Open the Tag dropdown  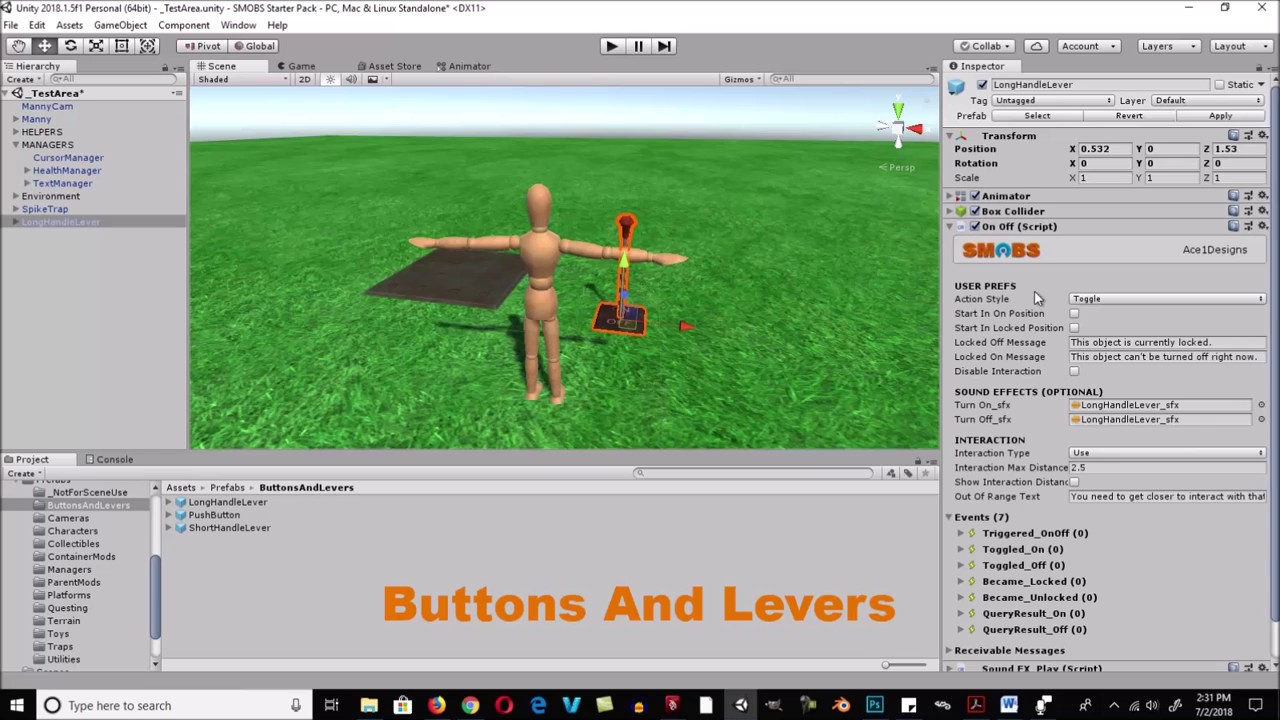pyautogui.click(x=1054, y=101)
